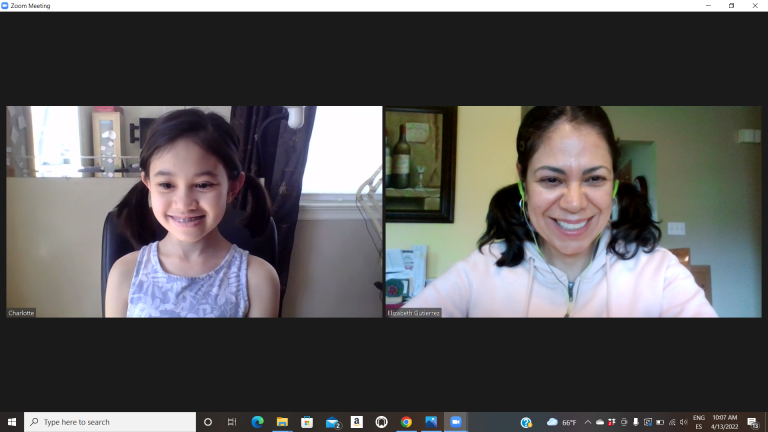768x432 pixels.
Task: Open Wi-Fi network tray icon
Action: (672, 422)
